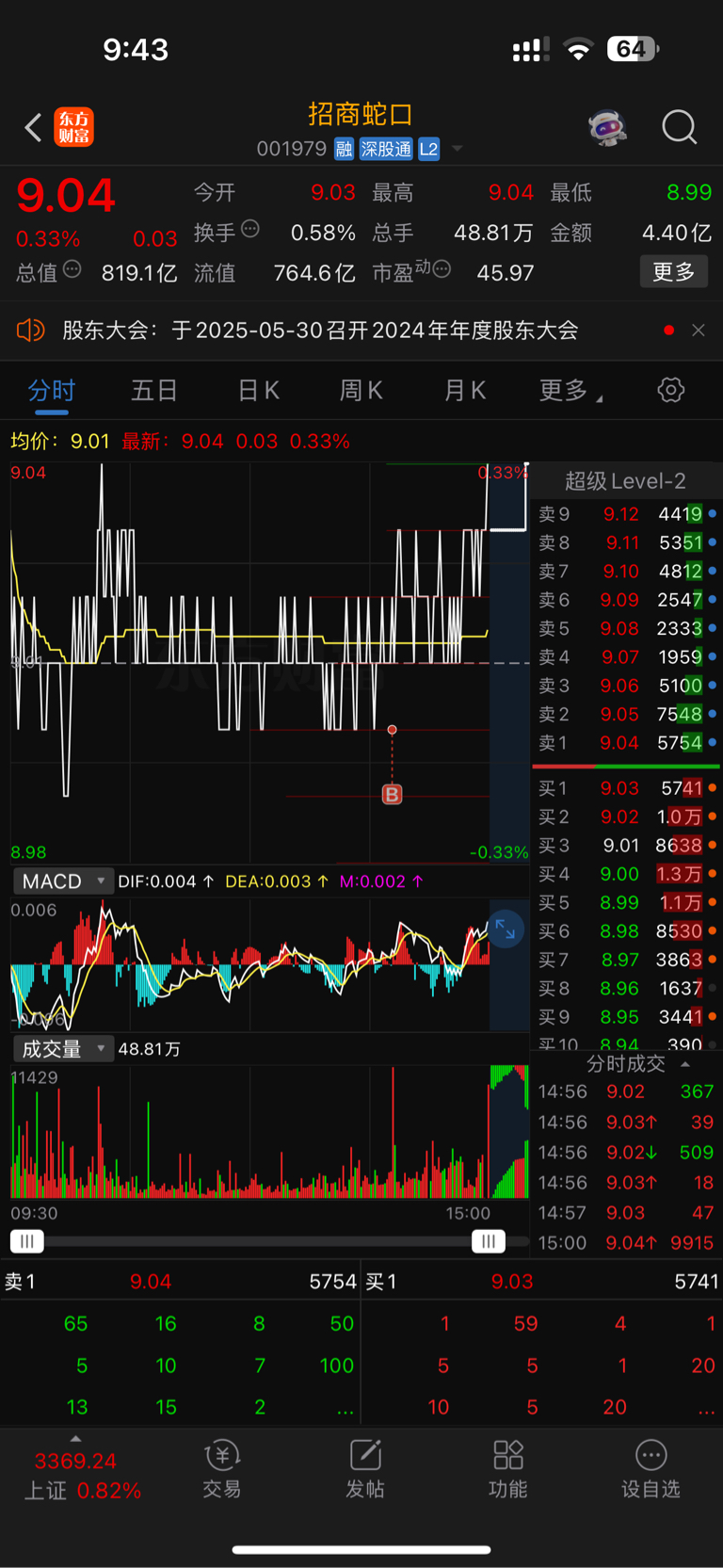The image size is (723, 1568).
Task: Tap the battery indicator in status bar
Action: 633,49
